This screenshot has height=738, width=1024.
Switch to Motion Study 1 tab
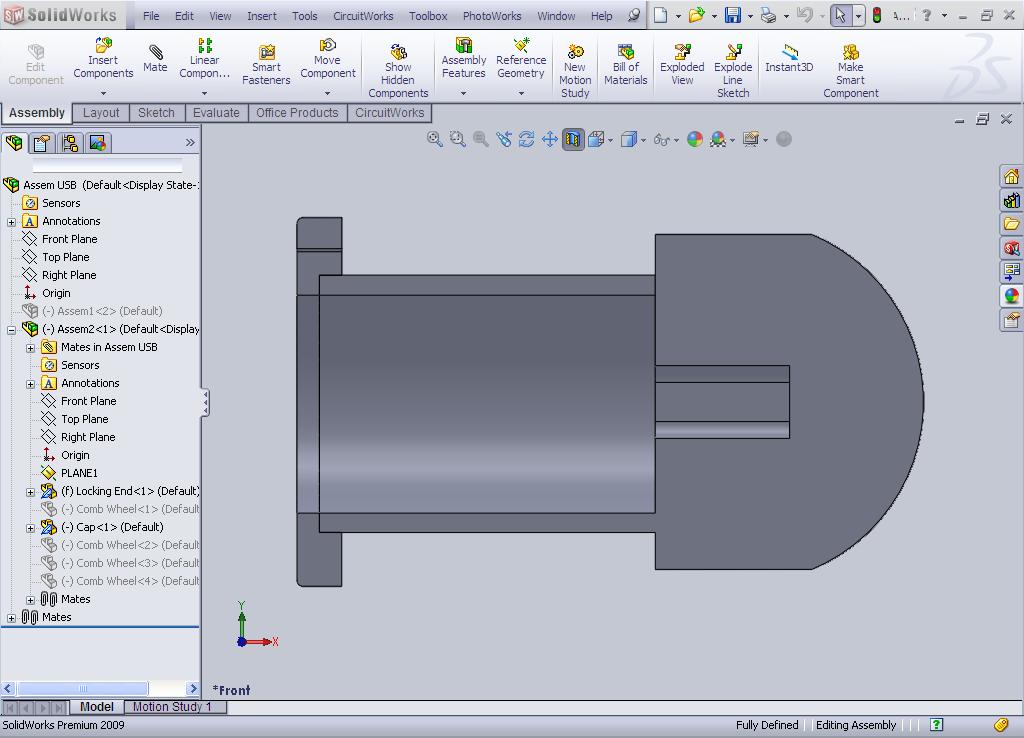click(172, 707)
